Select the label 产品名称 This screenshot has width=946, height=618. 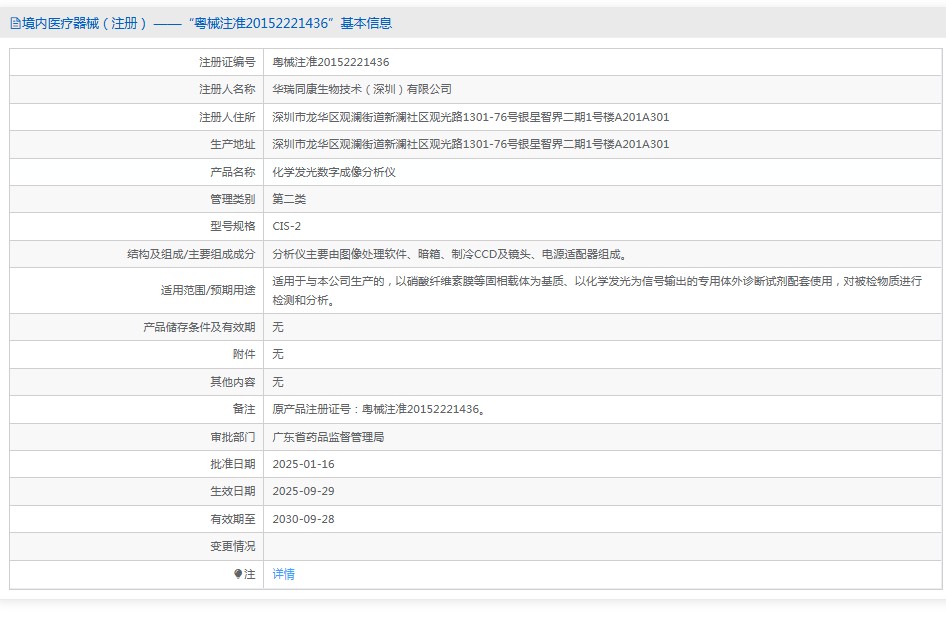pyautogui.click(x=233, y=172)
